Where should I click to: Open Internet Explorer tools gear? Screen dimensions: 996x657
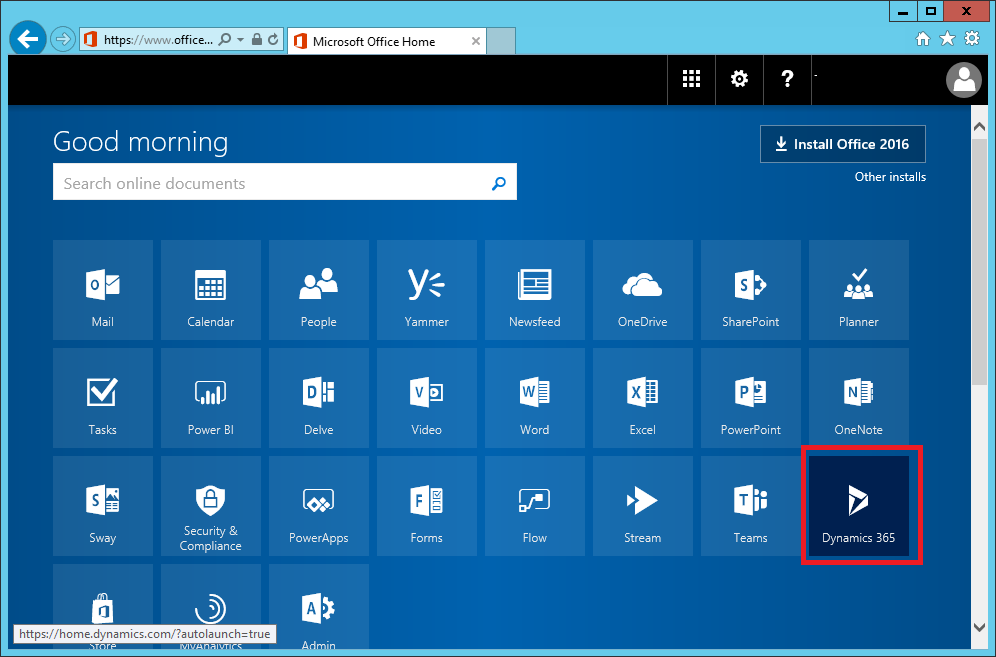(972, 39)
